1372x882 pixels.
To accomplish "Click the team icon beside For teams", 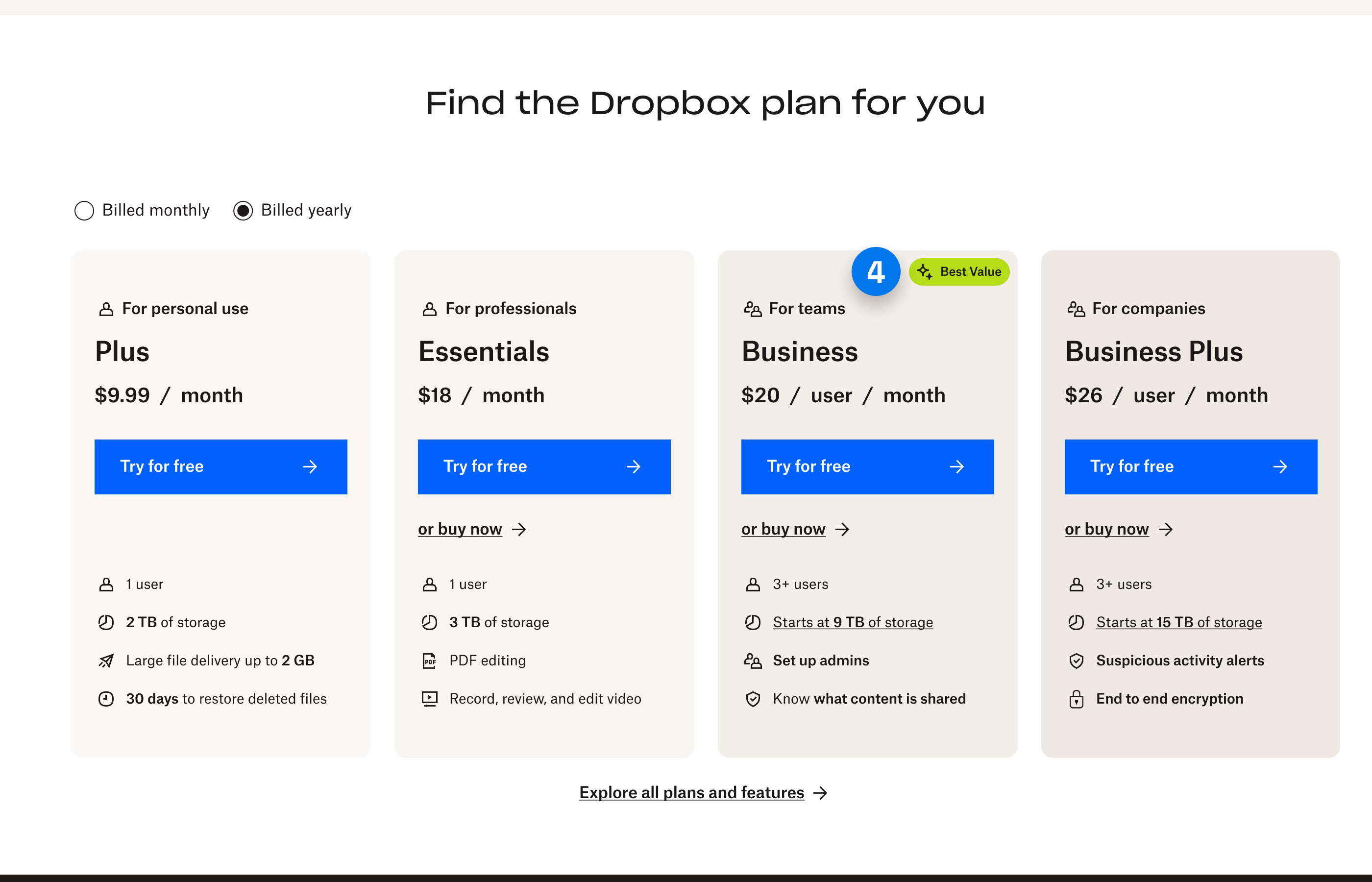I will [x=753, y=309].
